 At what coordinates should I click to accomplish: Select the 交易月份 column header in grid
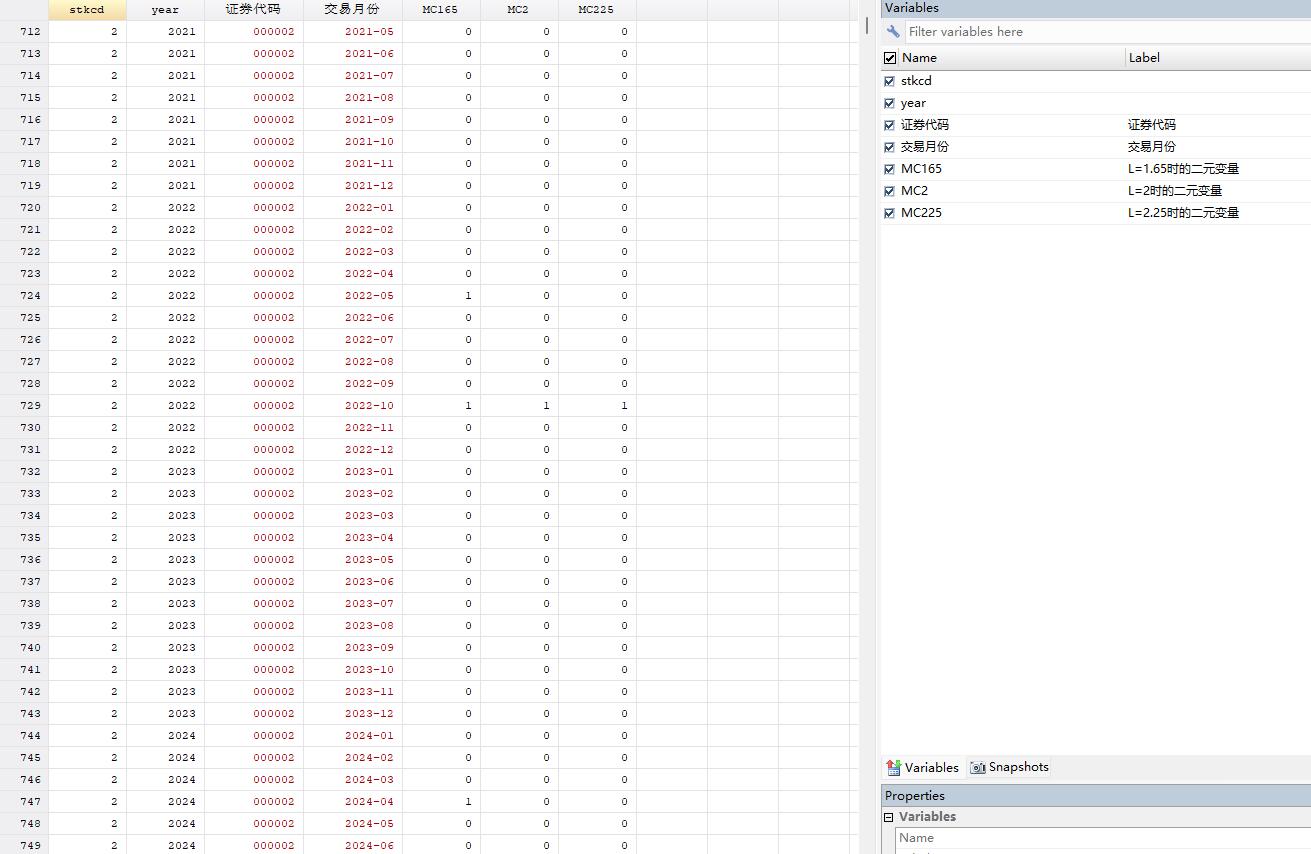352,10
